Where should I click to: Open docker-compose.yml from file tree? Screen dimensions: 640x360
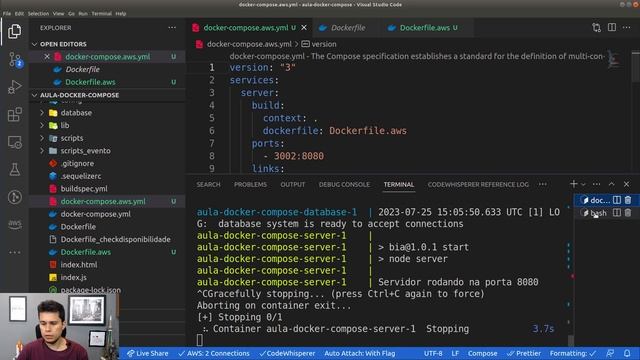point(96,214)
